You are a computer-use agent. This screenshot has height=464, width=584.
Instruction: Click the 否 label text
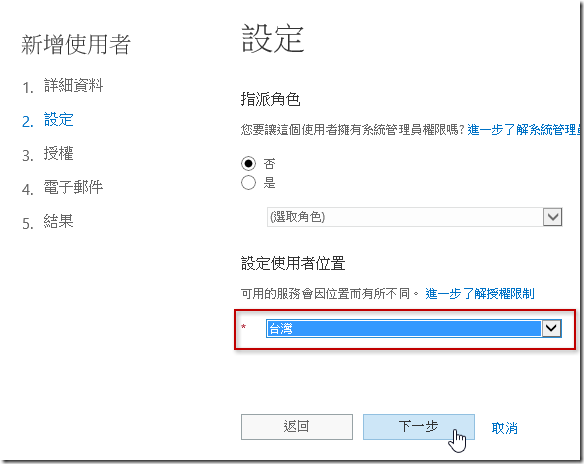coord(269,164)
